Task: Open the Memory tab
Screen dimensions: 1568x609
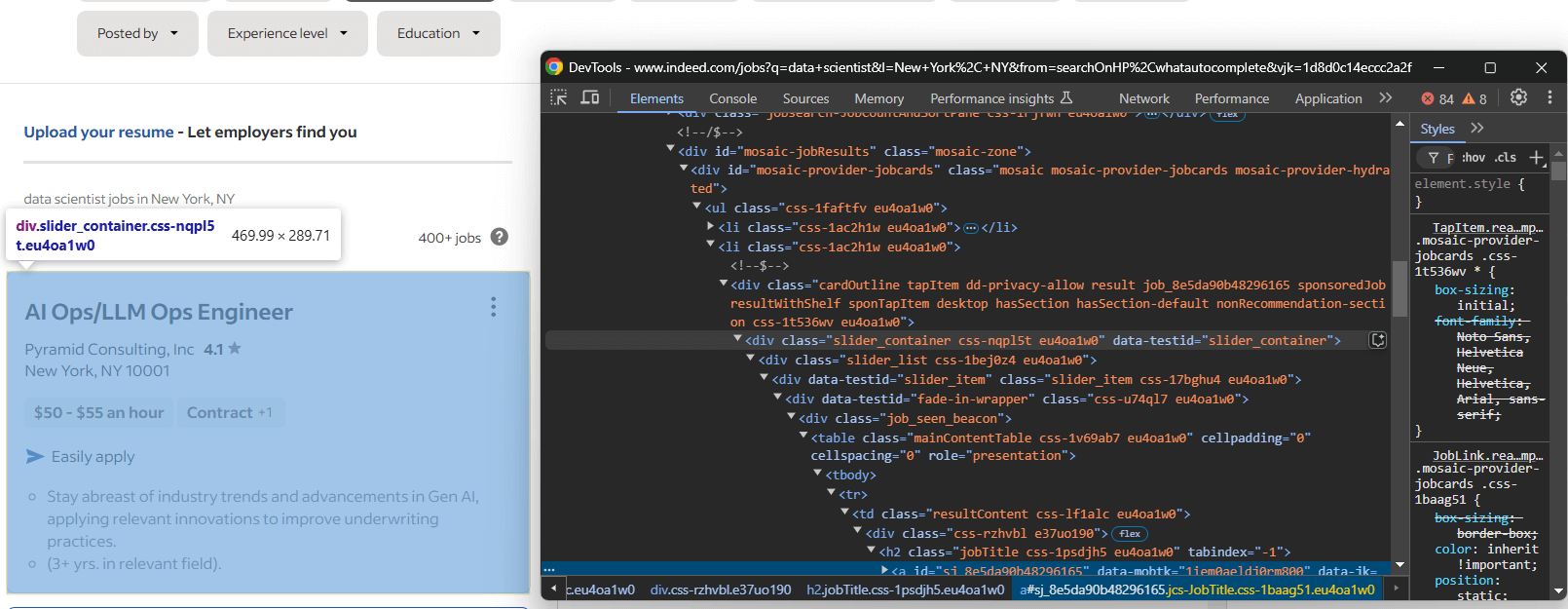Action: coord(878,98)
